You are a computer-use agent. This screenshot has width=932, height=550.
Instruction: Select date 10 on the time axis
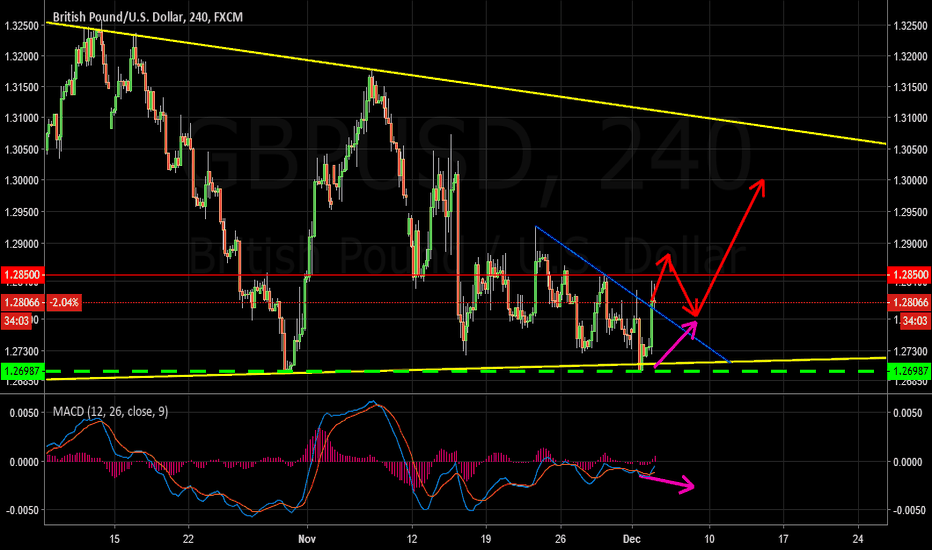click(x=709, y=539)
